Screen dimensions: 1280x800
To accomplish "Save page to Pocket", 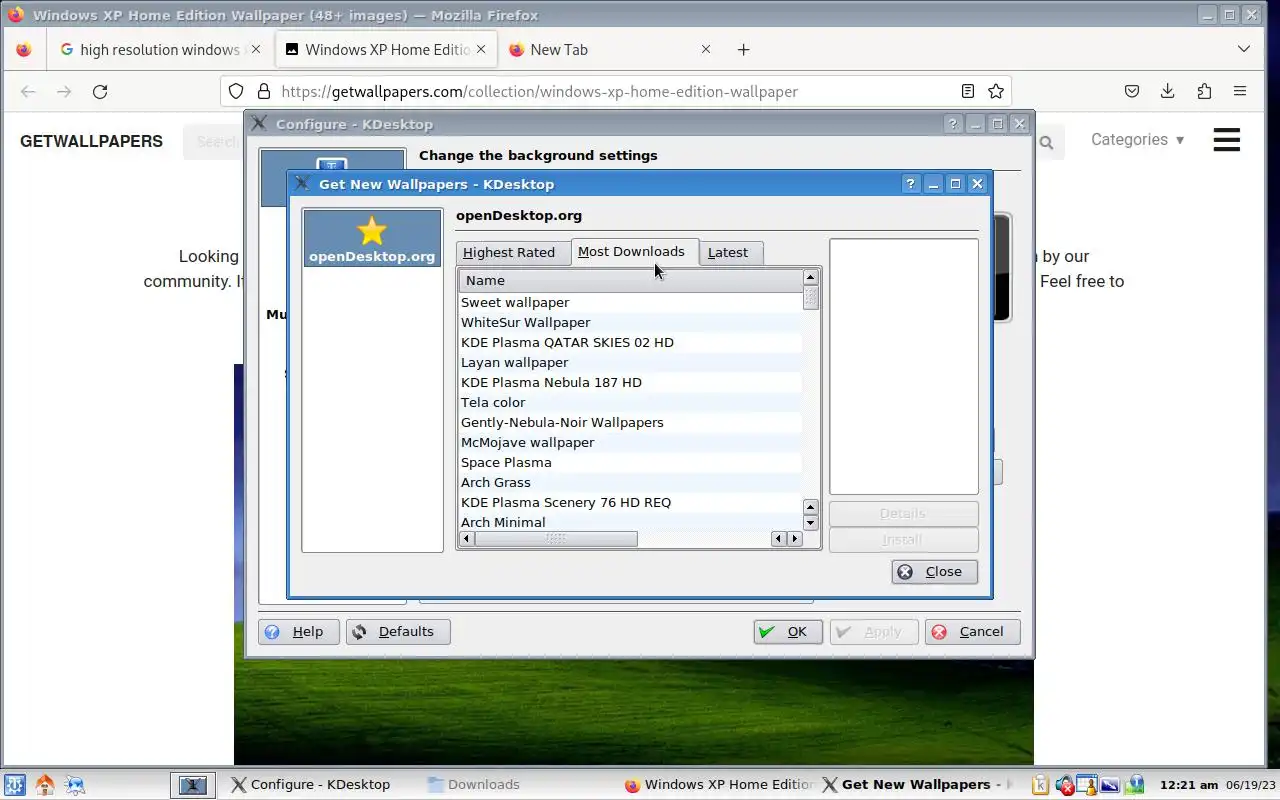I will tap(1132, 91).
